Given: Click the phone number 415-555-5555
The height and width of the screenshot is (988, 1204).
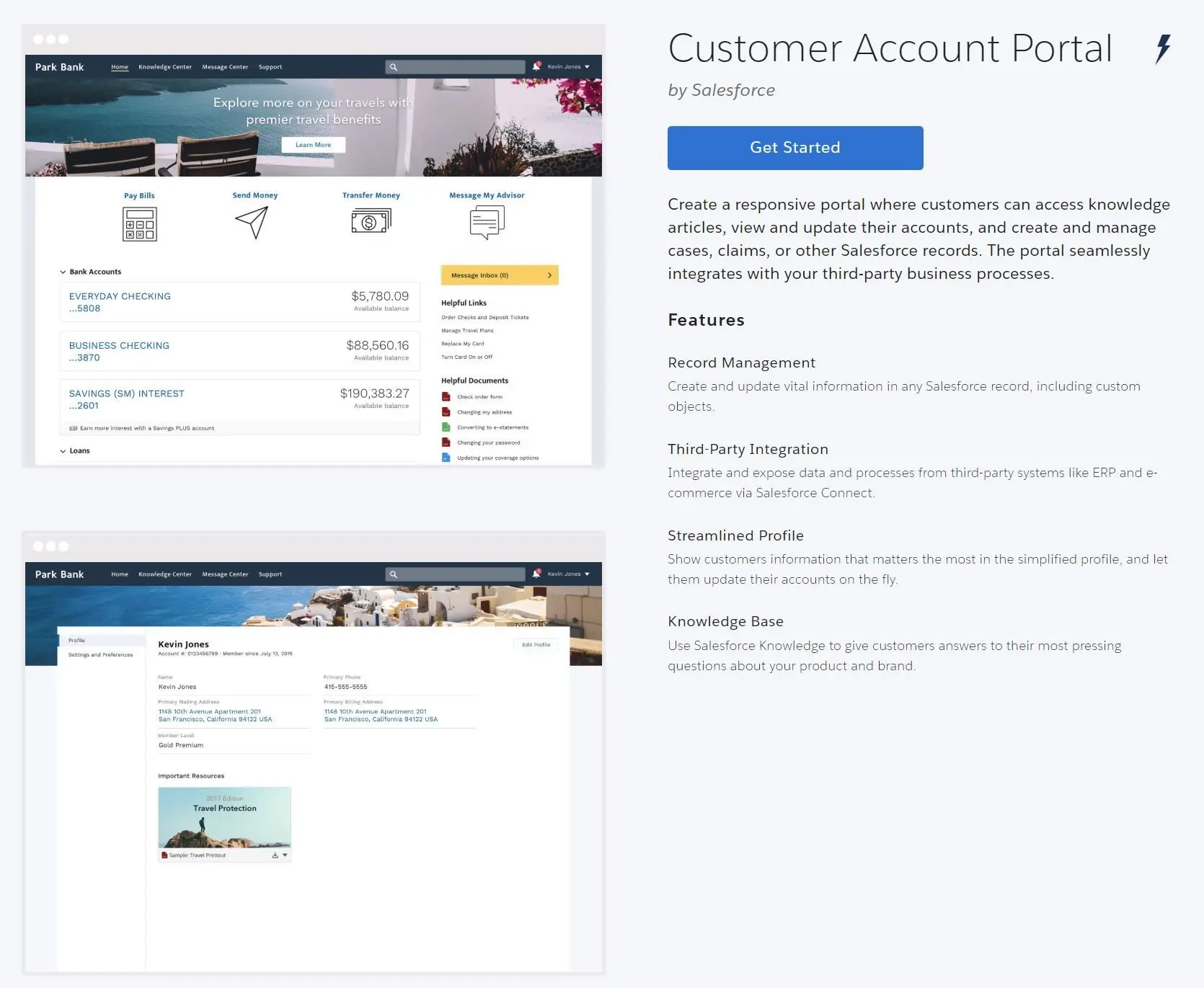Looking at the screenshot, I should tap(345, 687).
